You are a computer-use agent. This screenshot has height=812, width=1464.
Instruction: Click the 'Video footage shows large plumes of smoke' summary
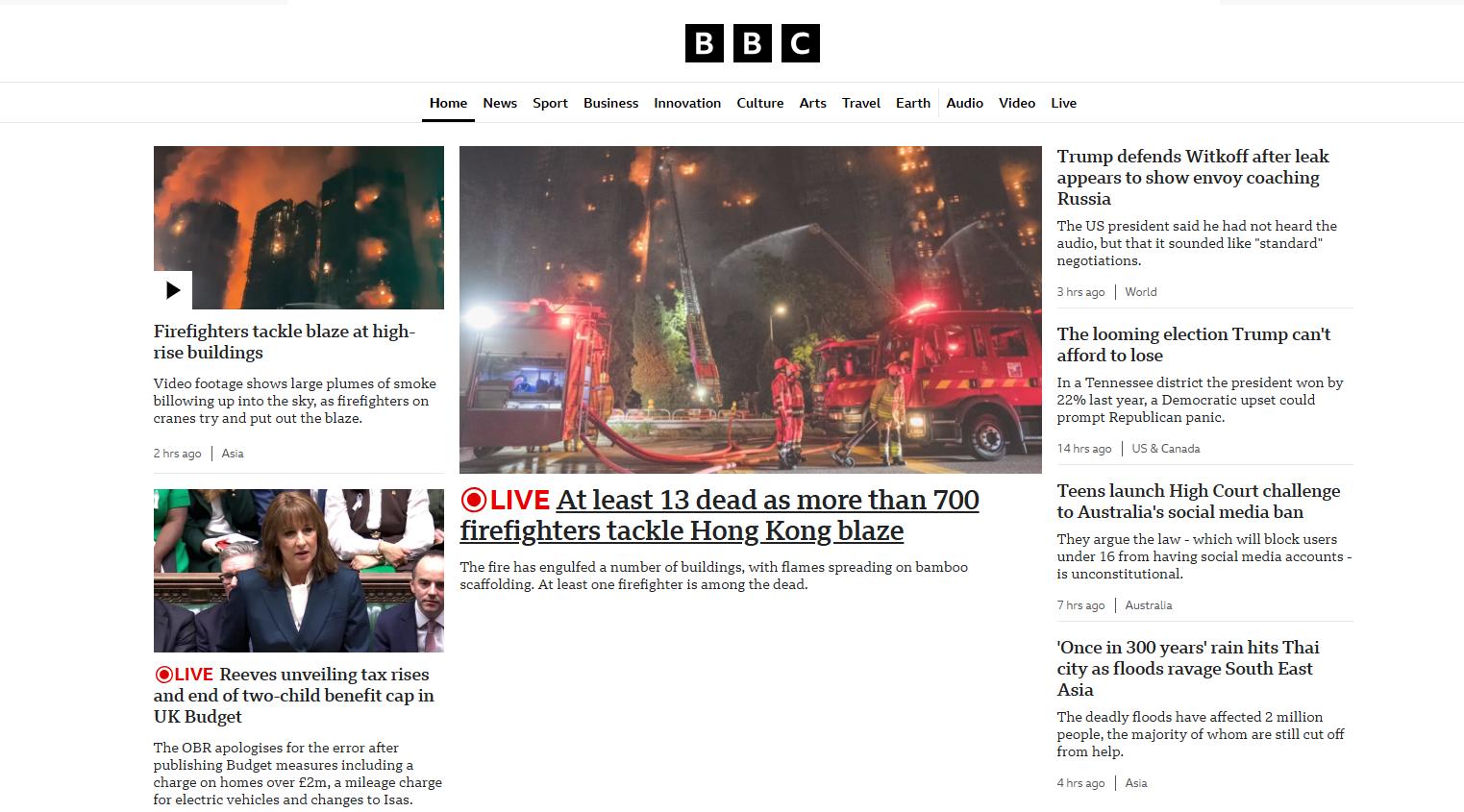click(295, 401)
